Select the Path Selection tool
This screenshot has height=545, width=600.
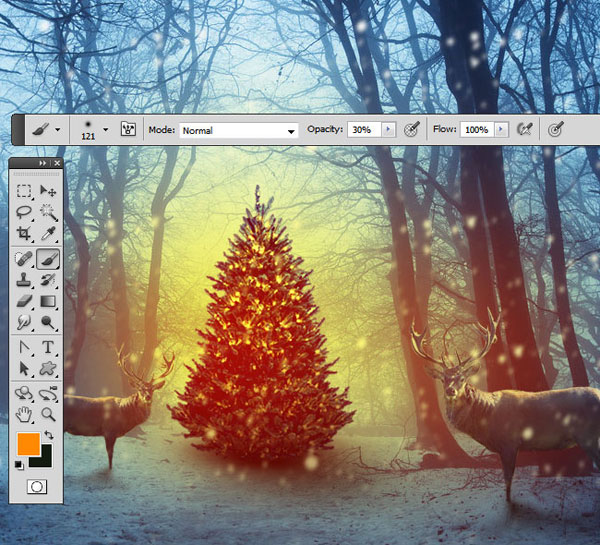coord(24,369)
